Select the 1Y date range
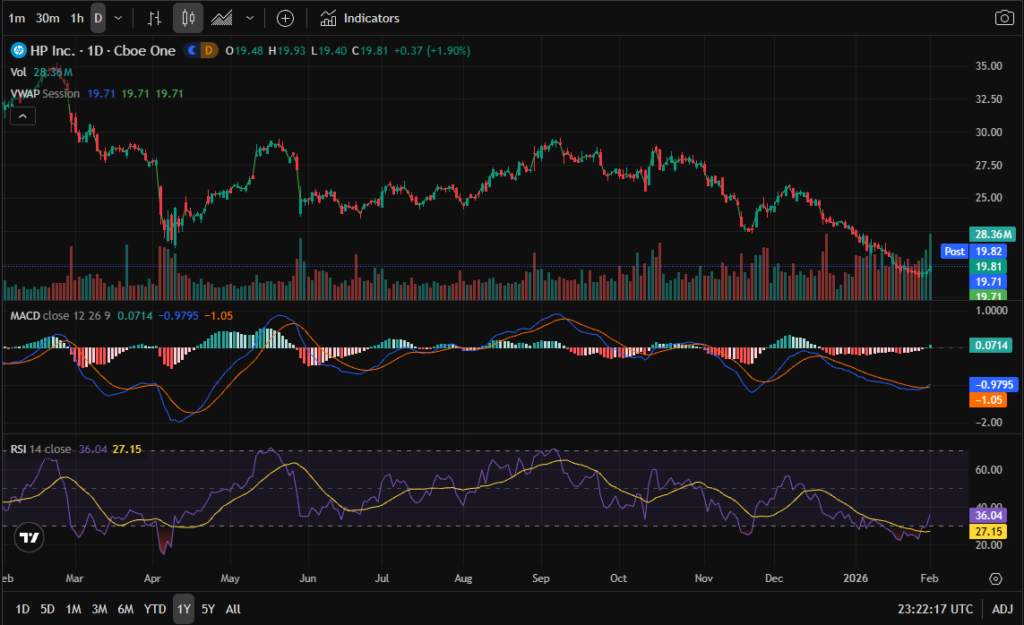 pos(183,608)
